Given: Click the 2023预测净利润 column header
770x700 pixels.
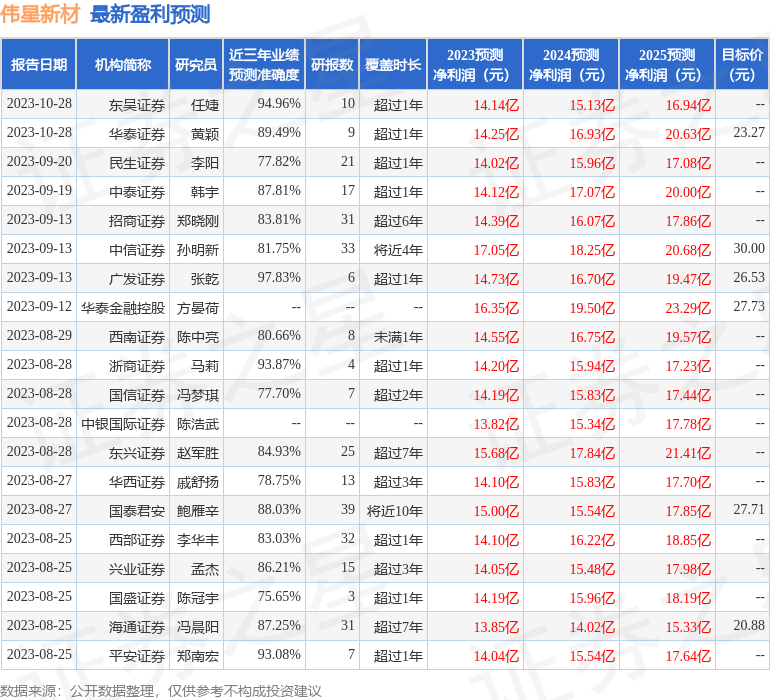Looking at the screenshot, I should pos(475,64).
